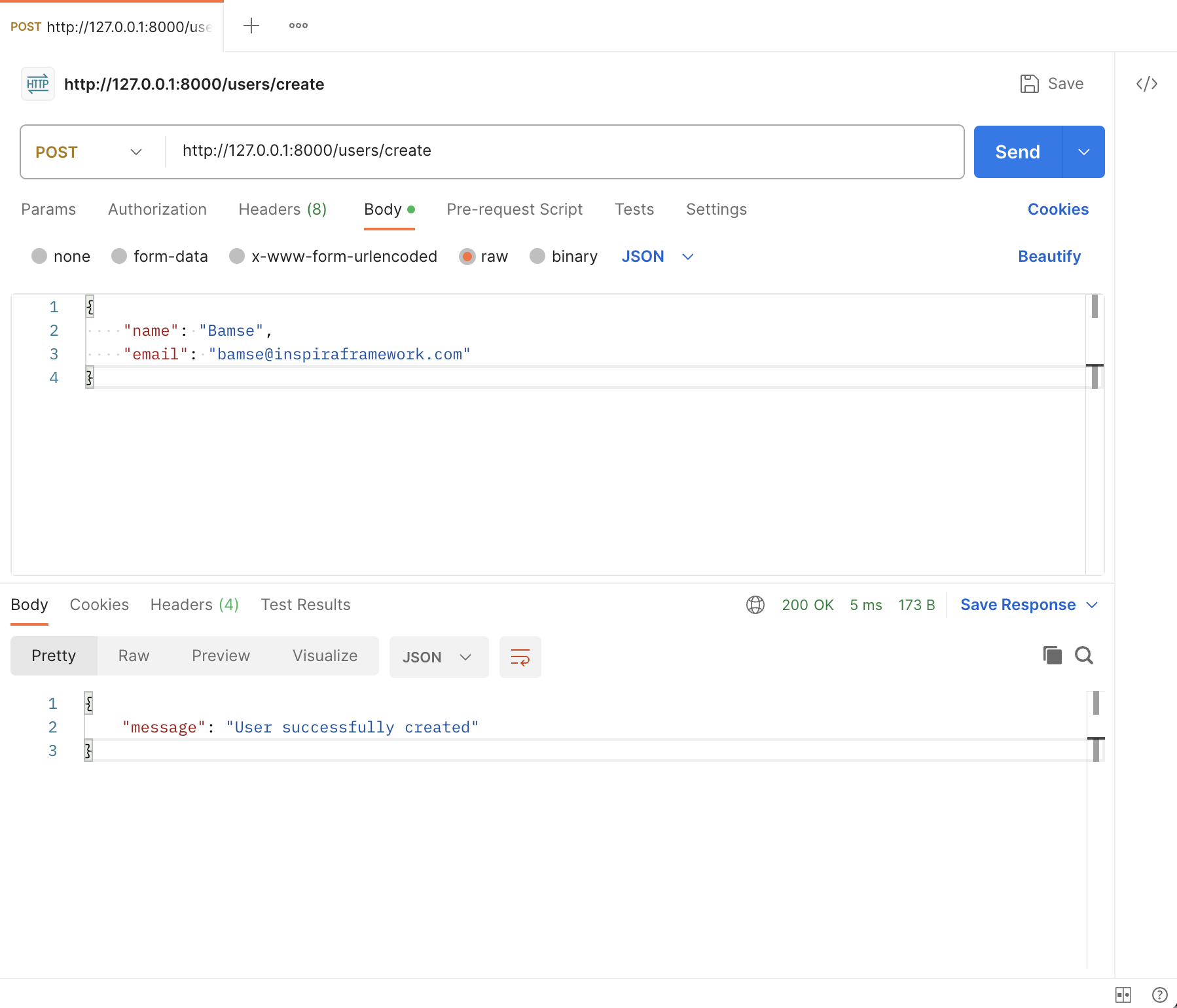Click the network globe icon

pyautogui.click(x=755, y=605)
